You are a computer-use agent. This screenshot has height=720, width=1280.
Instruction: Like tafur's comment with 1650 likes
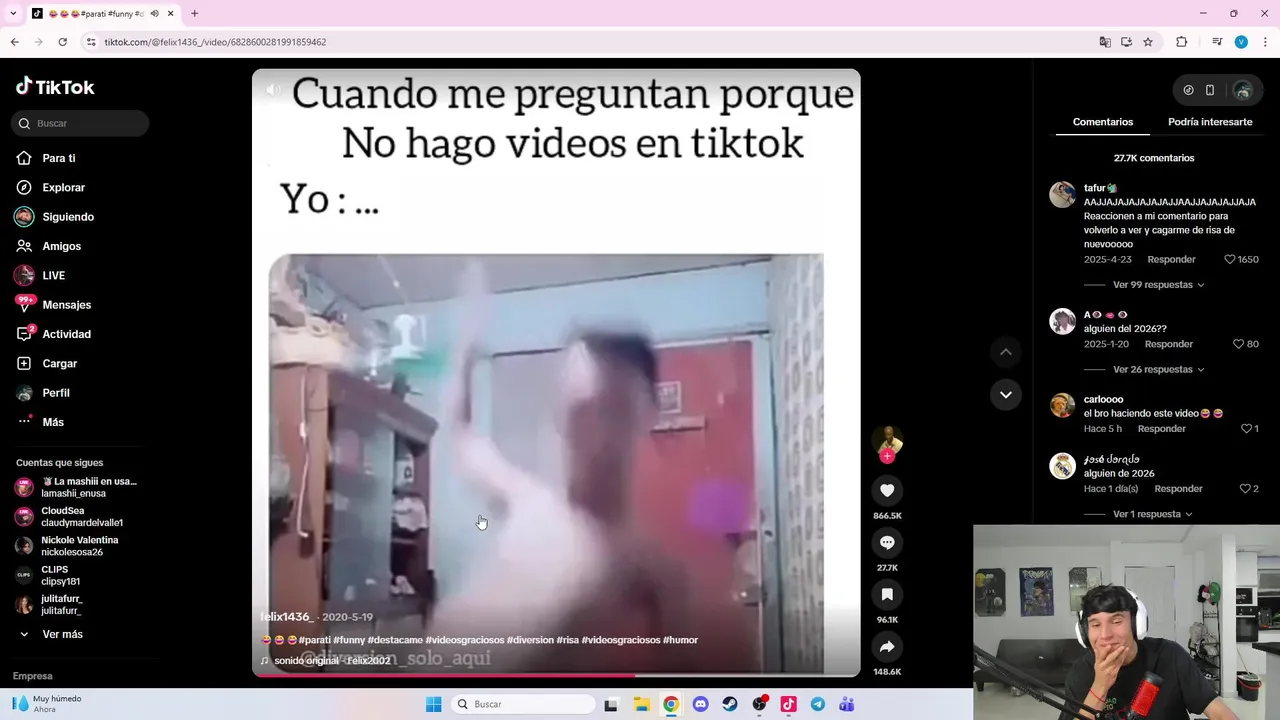tap(1231, 259)
